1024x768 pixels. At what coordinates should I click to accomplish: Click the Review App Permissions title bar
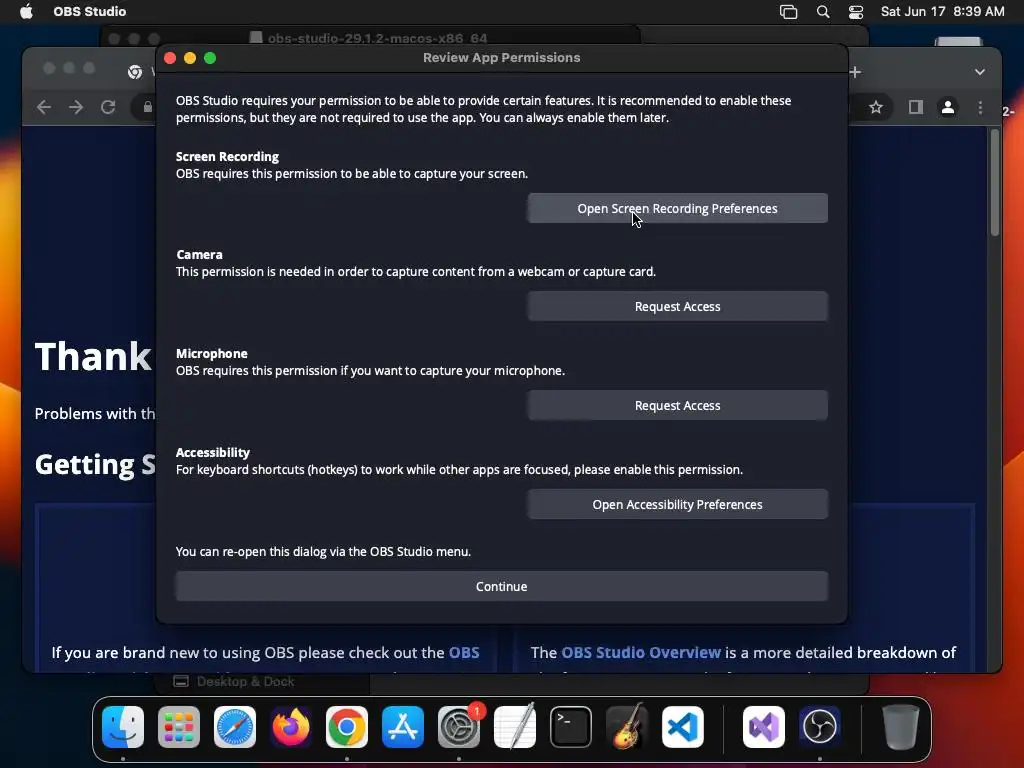502,57
